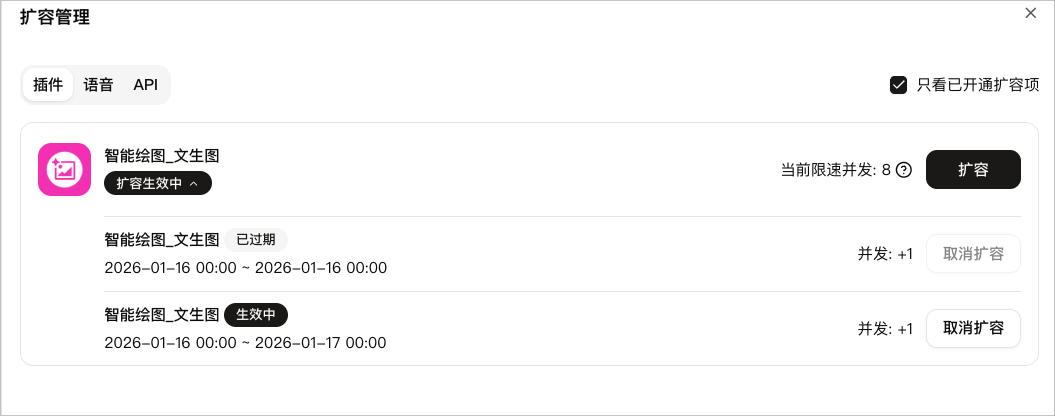Click 取消扩容 for the 生效中 entry
Screen dimensions: 1055x416
pyautogui.click(x=973, y=328)
